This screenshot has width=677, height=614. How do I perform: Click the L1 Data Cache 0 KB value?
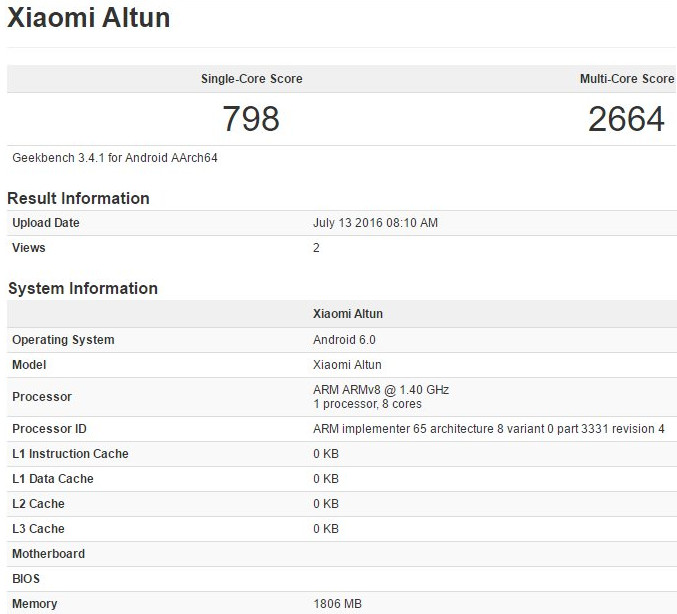(326, 479)
